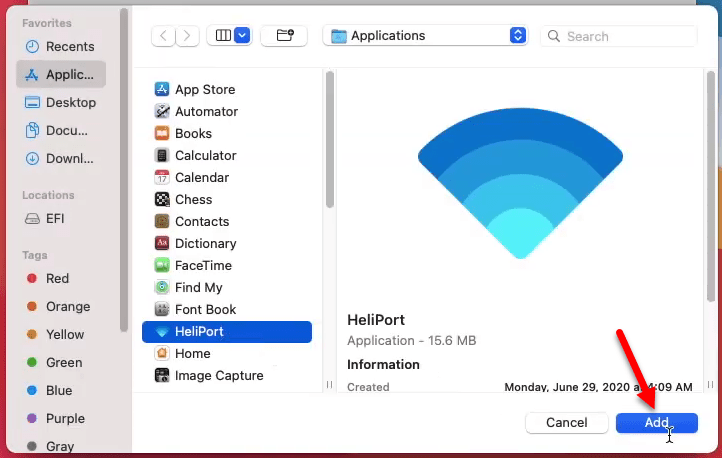The image size is (722, 458).
Task: Click inside the Search field
Action: click(618, 36)
